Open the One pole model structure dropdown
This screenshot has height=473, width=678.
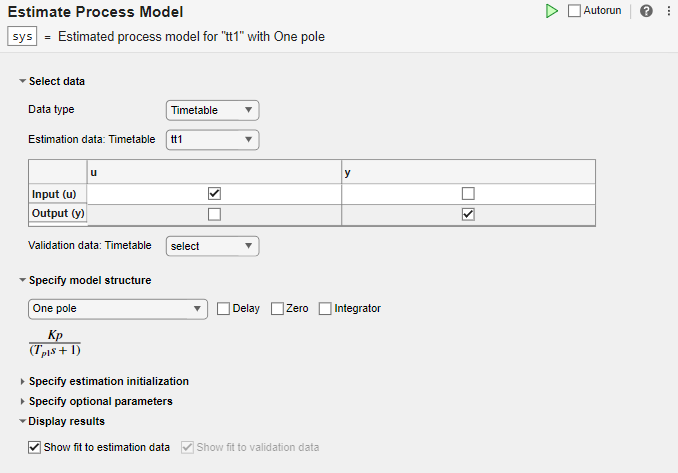(117, 309)
